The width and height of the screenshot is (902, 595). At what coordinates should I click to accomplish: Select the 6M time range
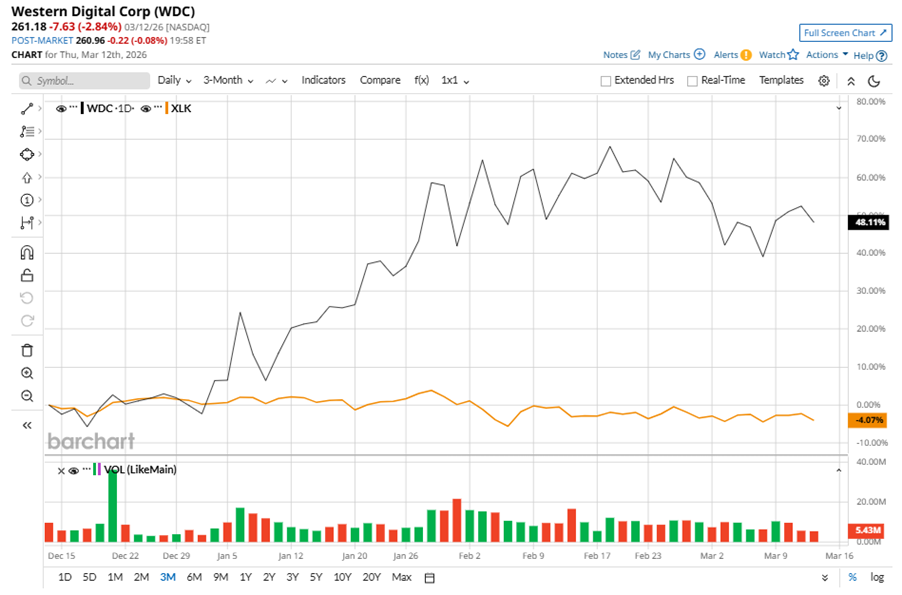point(194,577)
